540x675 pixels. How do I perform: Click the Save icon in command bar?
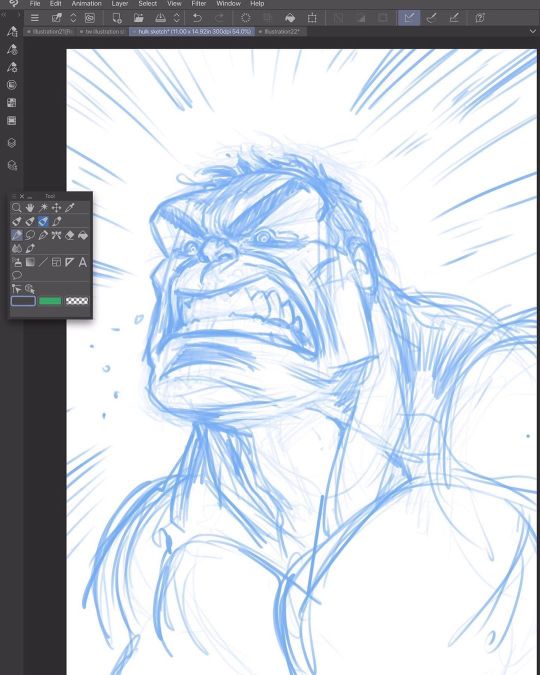pos(160,18)
